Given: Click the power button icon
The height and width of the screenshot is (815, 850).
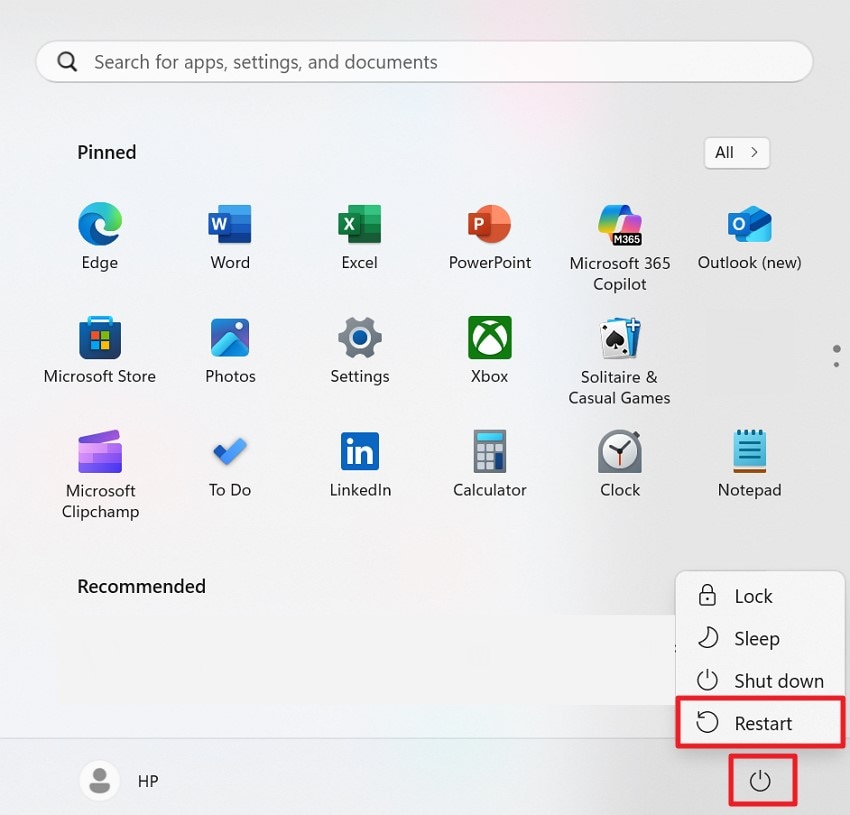Looking at the screenshot, I should (x=760, y=781).
